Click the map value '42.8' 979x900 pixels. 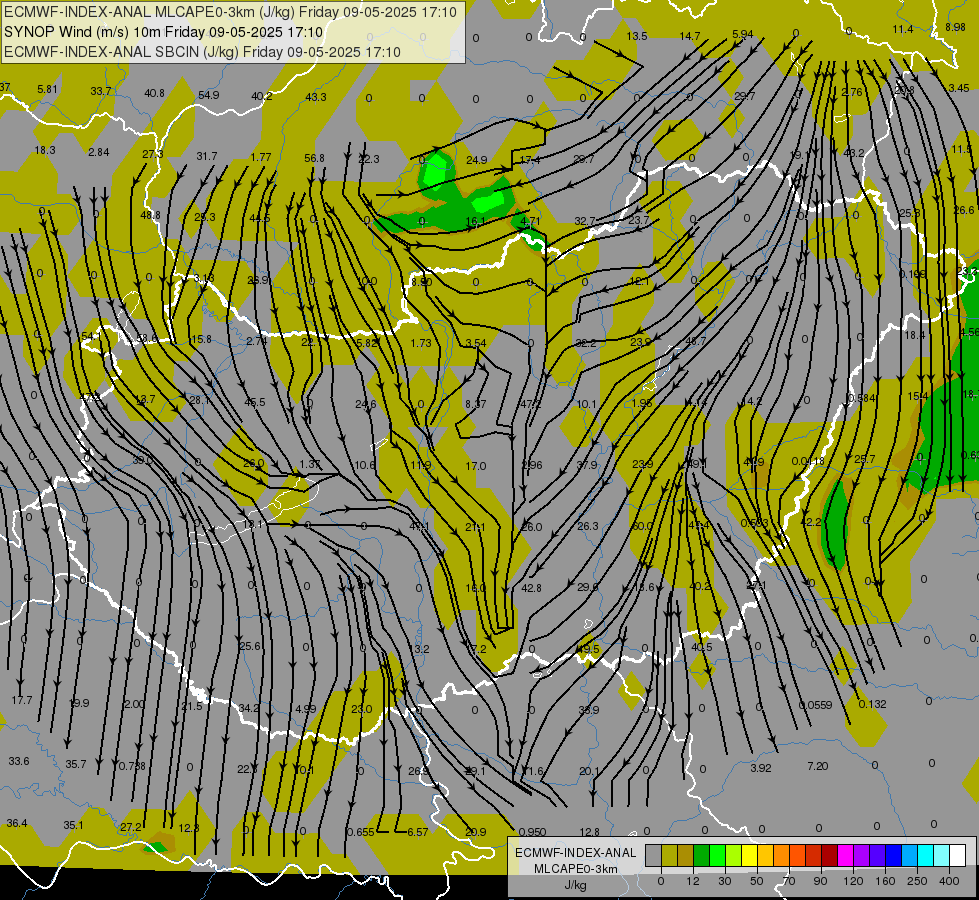tap(531, 588)
